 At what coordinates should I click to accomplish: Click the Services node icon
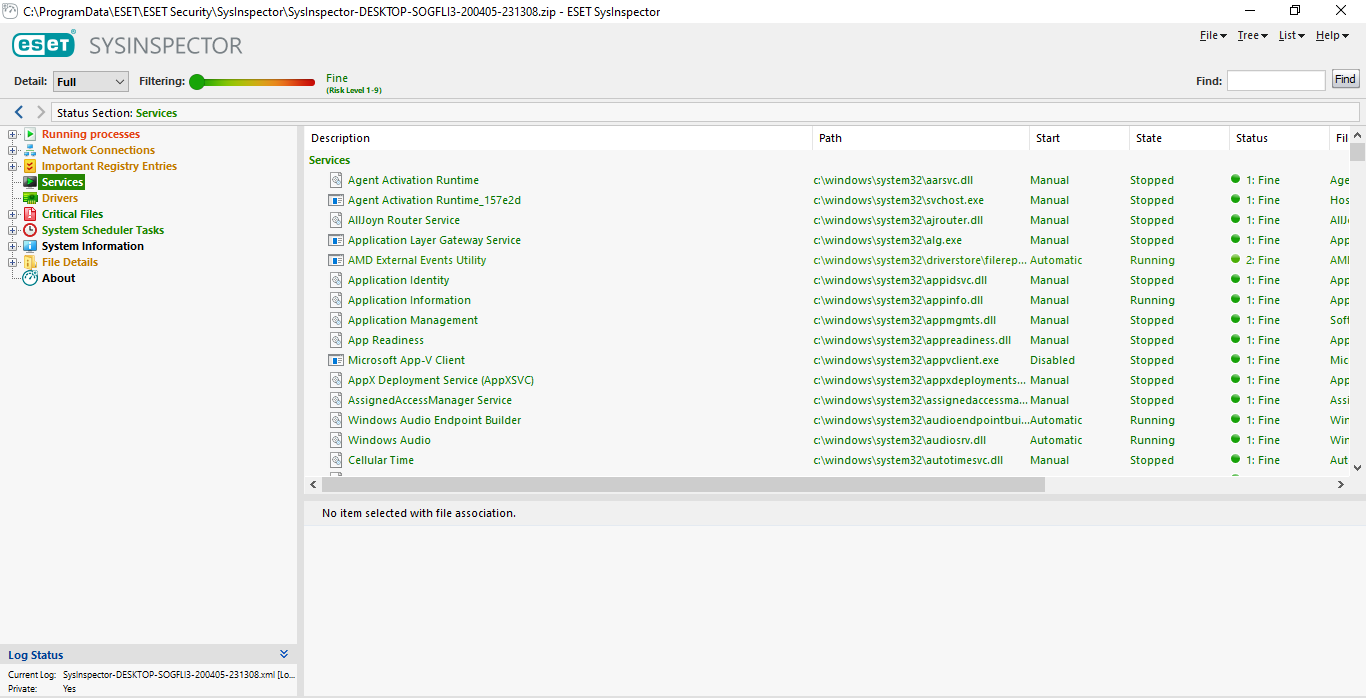30,182
